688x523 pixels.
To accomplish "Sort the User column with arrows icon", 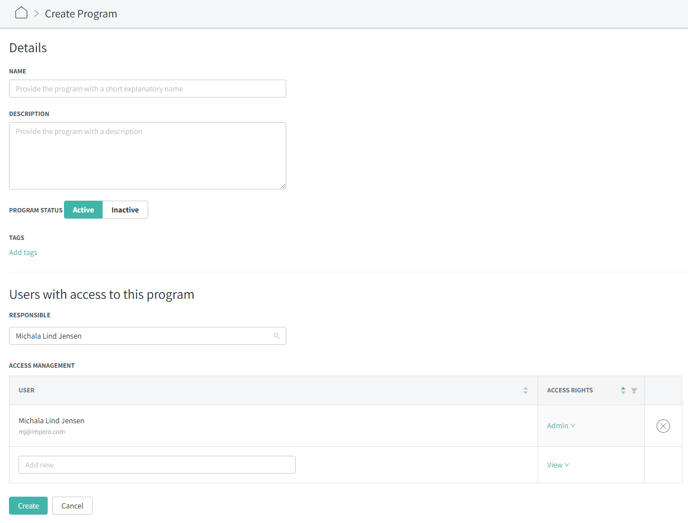I will click(x=525, y=390).
